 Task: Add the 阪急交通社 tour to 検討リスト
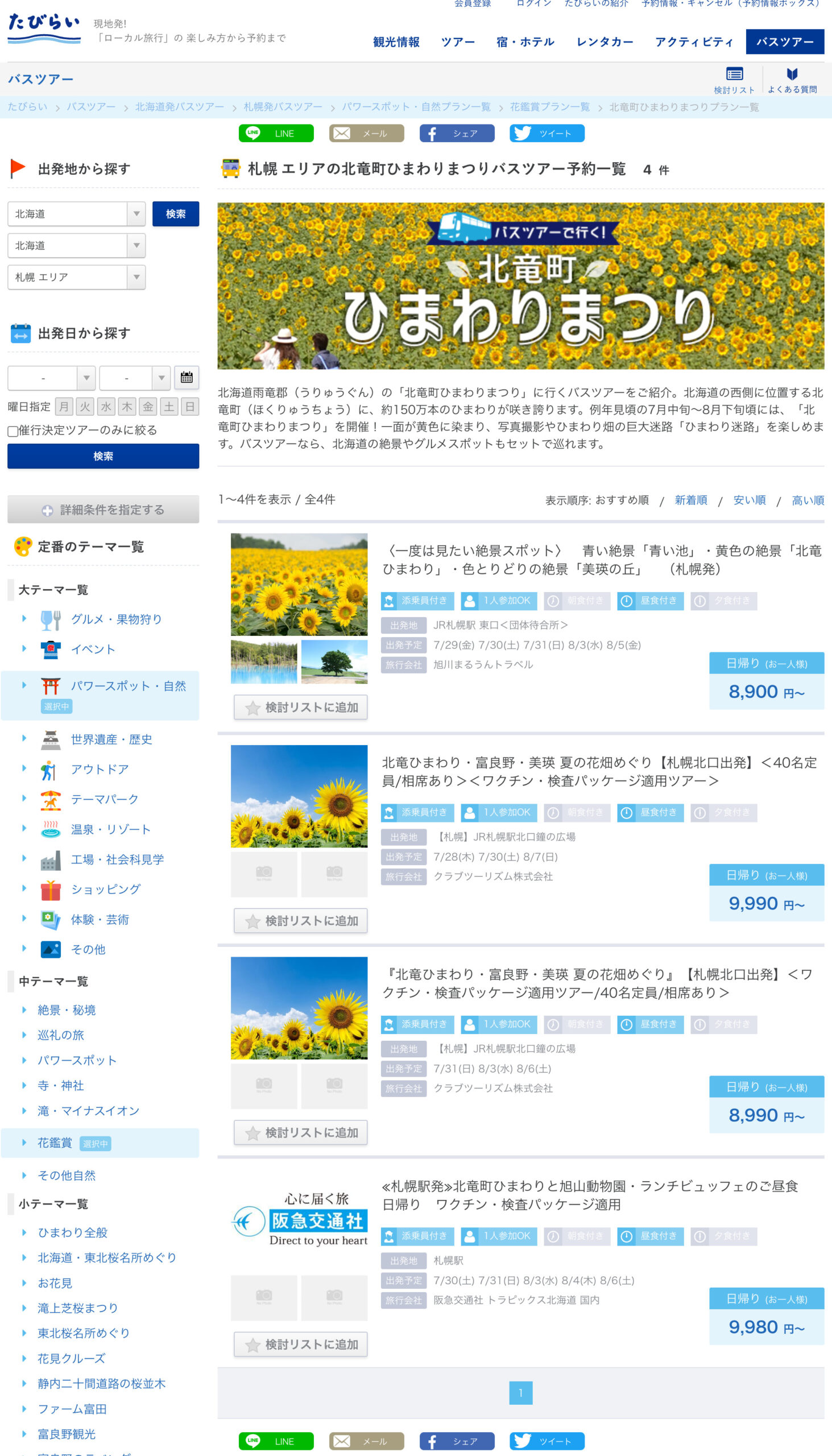point(301,1345)
